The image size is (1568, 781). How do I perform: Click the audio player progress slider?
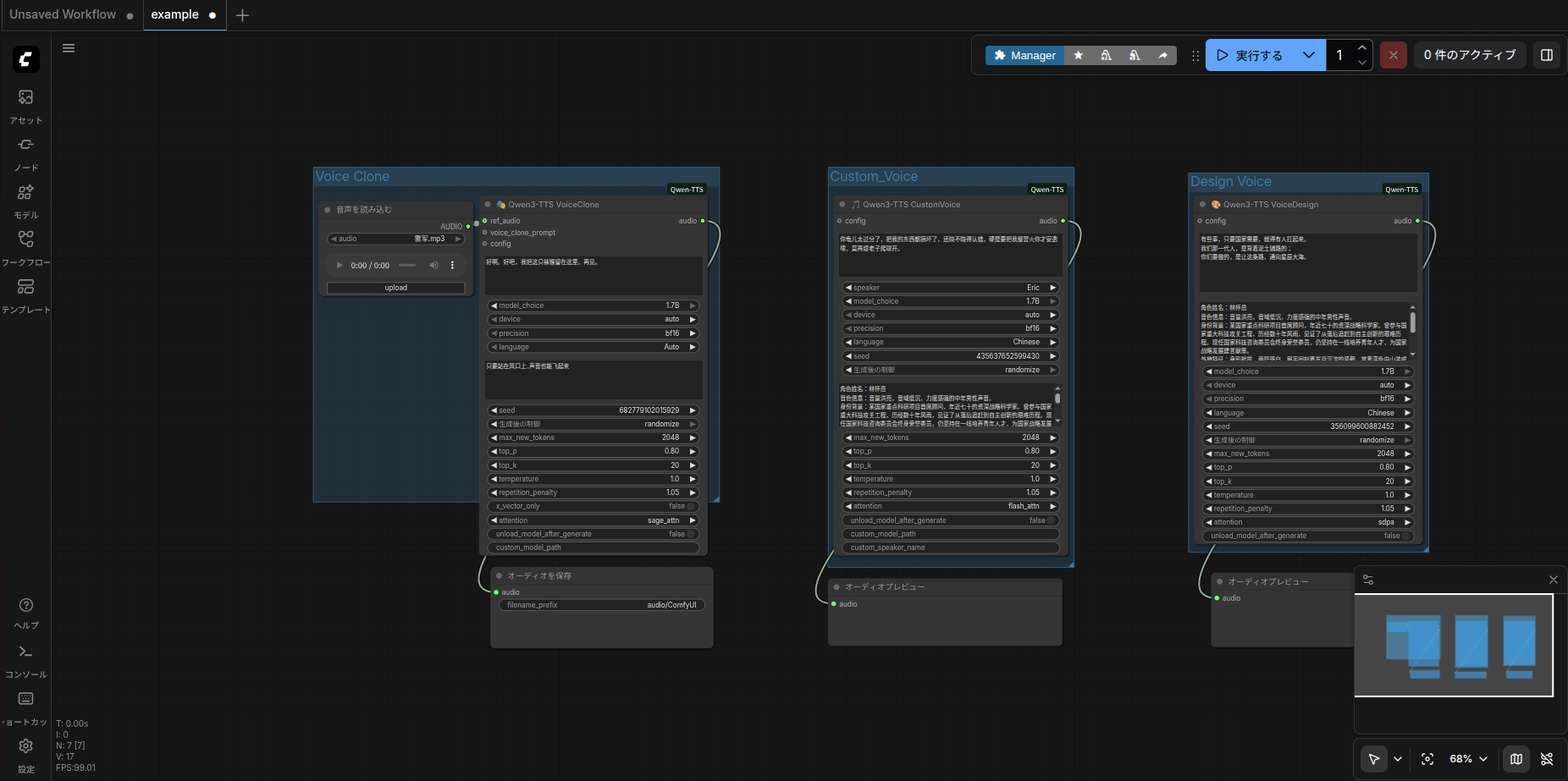[x=407, y=266]
